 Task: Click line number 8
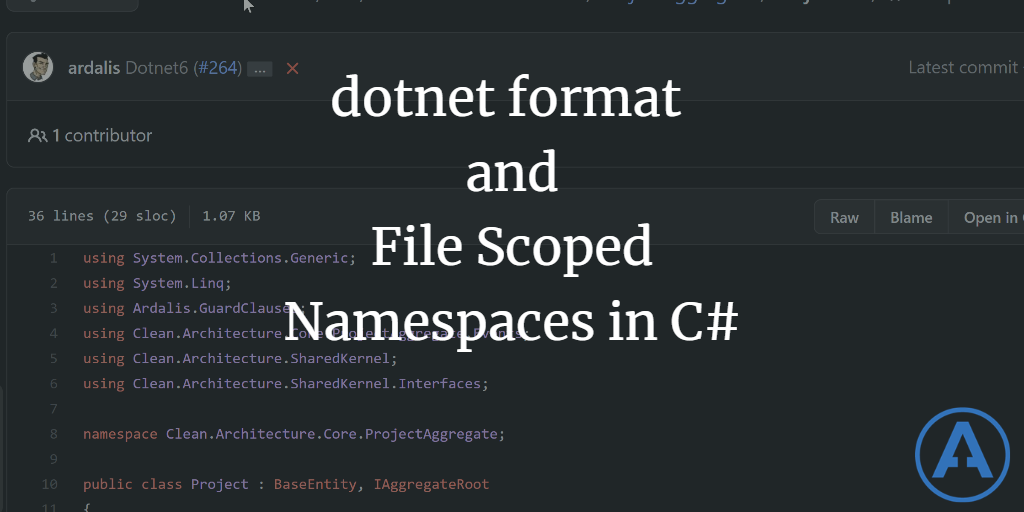coord(54,434)
